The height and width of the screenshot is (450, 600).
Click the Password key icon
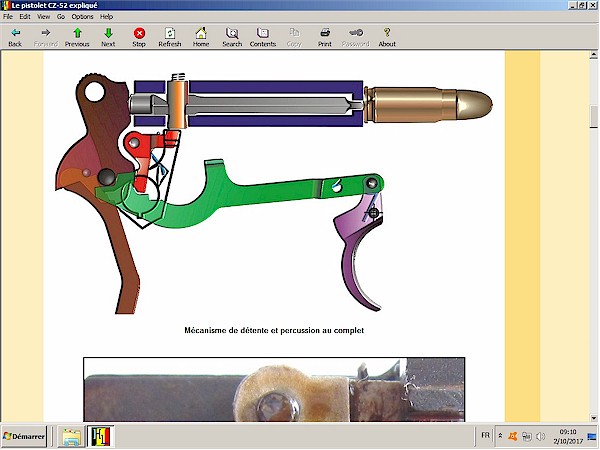tap(355, 37)
